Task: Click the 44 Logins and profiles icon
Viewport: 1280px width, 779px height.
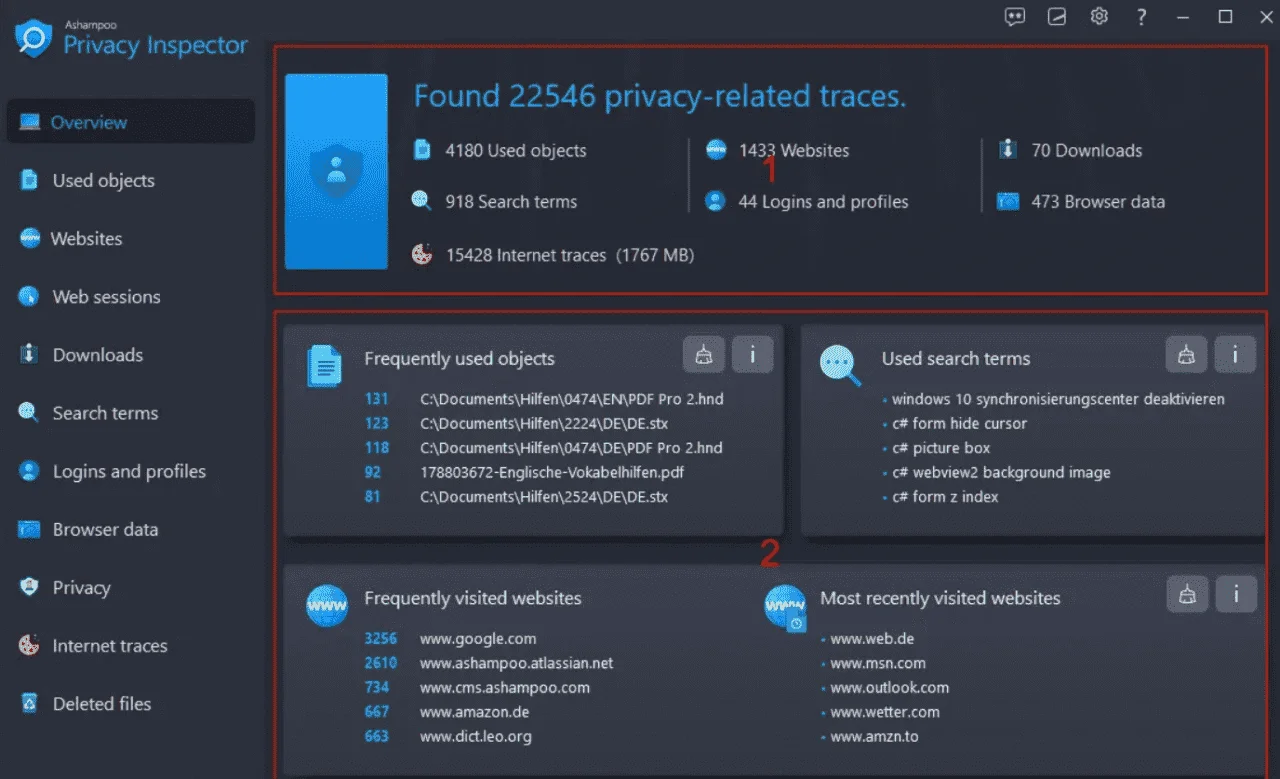Action: (x=715, y=201)
